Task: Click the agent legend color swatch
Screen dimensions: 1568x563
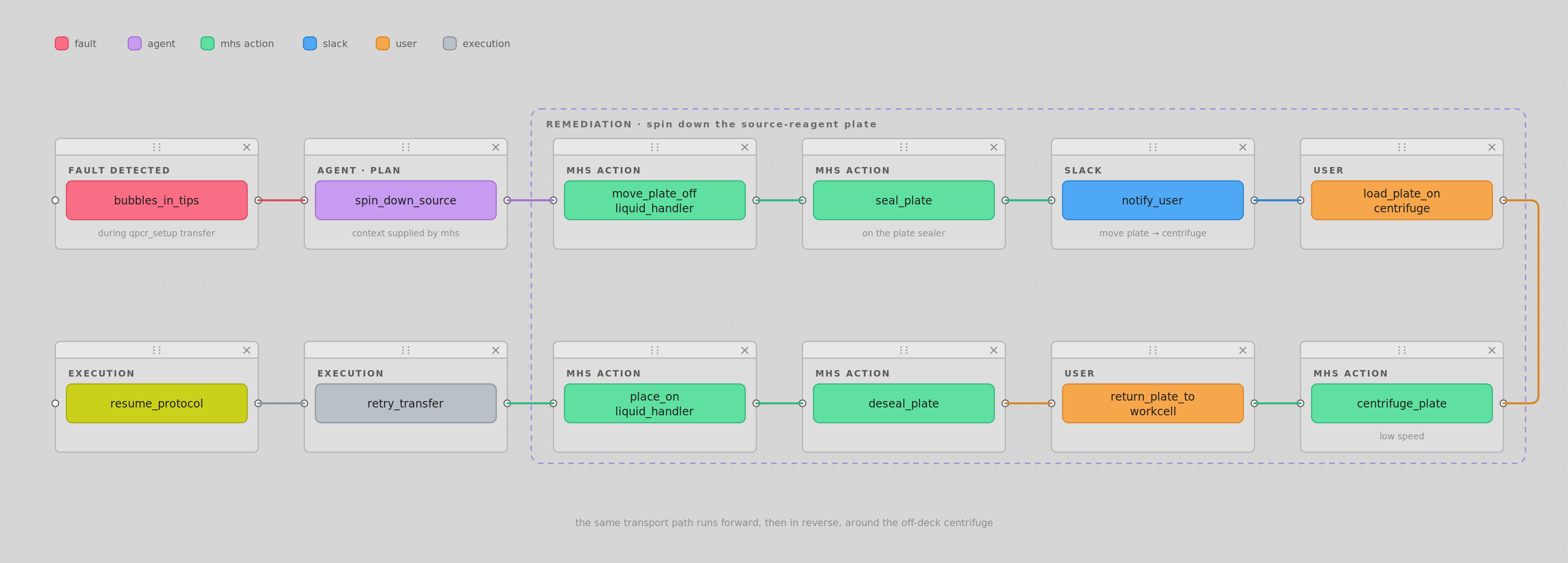Action: click(x=135, y=43)
